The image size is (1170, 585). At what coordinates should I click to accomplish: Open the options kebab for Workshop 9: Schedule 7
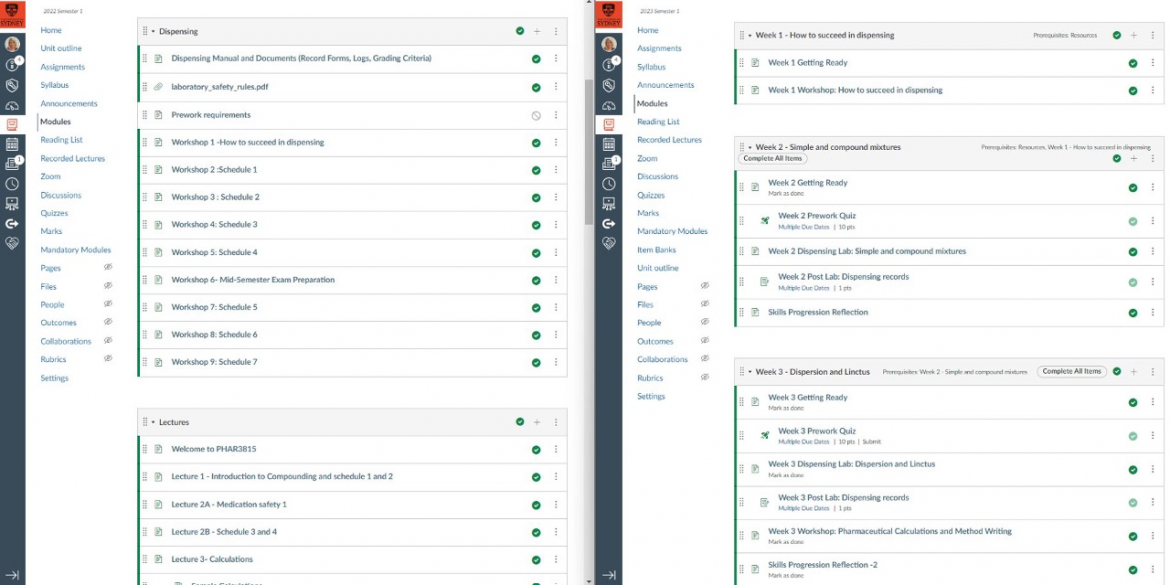click(556, 362)
